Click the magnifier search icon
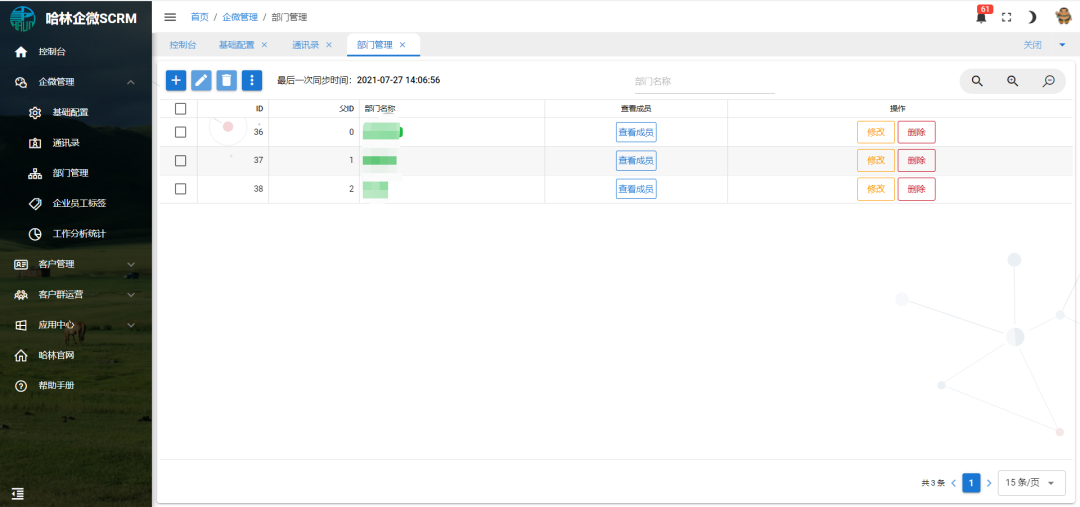The height and width of the screenshot is (507, 1080). pos(977,81)
